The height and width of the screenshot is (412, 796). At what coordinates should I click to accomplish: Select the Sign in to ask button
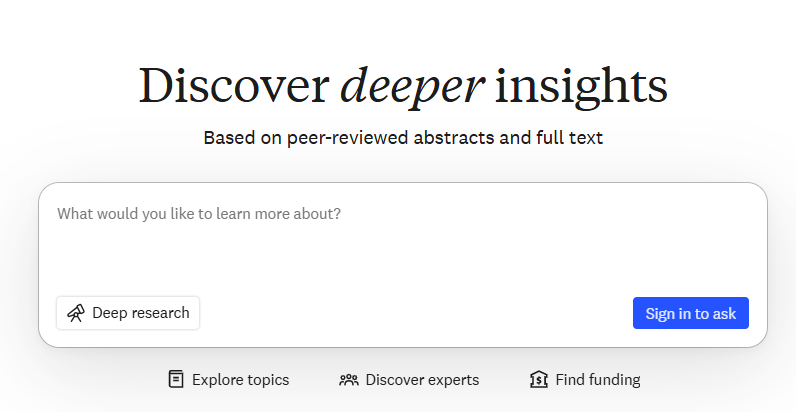coord(690,313)
